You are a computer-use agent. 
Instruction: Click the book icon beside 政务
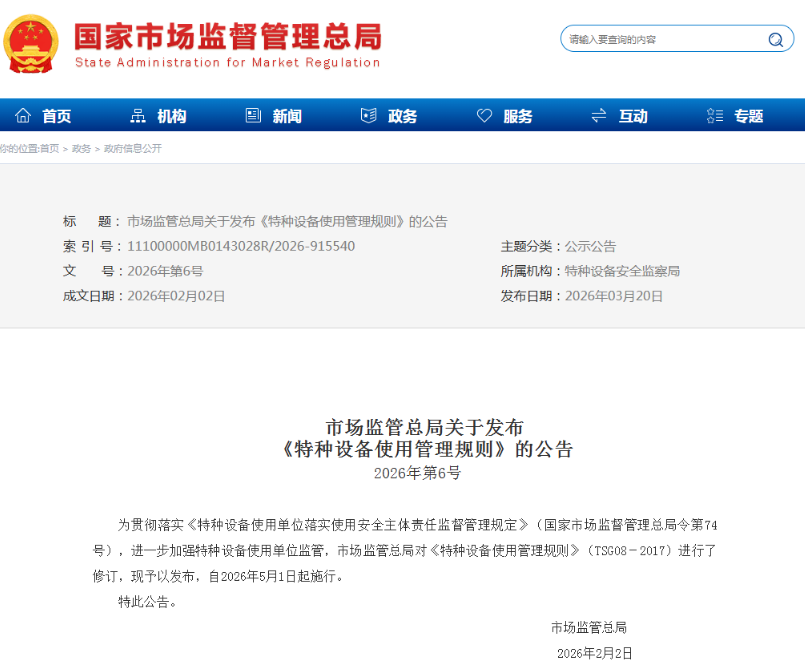pyautogui.click(x=369, y=116)
